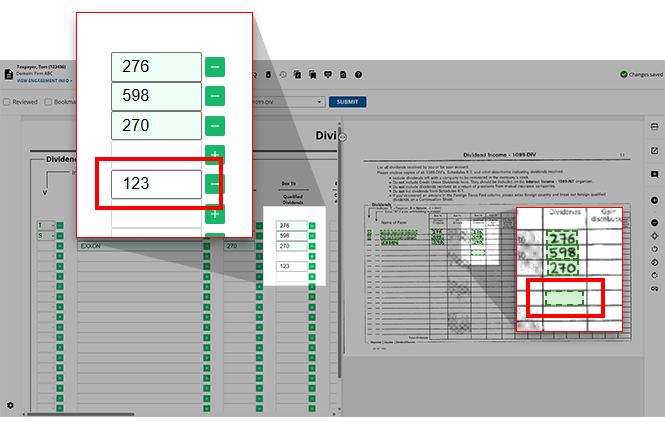
Task: Open the 1099-DIV form dropdown
Action: 289,102
